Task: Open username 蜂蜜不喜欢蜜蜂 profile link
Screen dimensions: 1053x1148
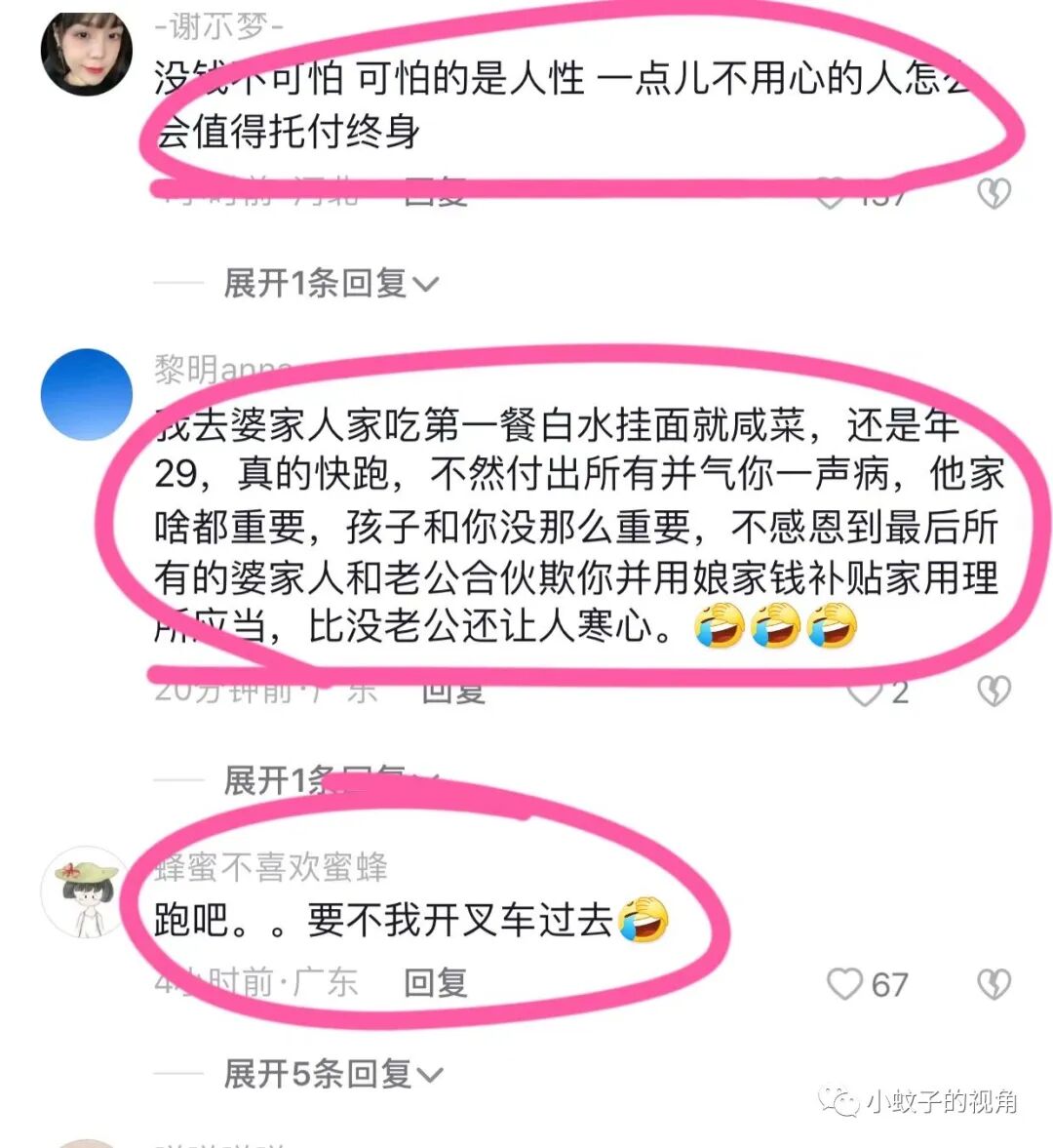Action: pyautogui.click(x=271, y=867)
